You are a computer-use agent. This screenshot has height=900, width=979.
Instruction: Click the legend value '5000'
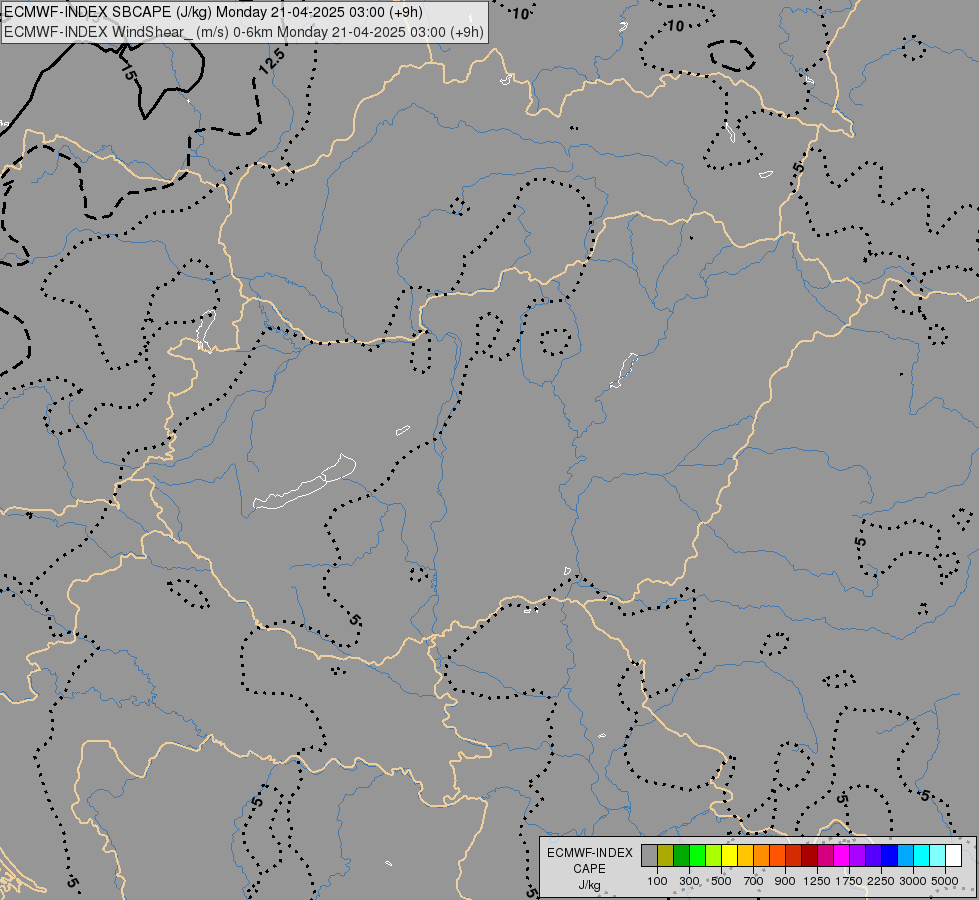pyautogui.click(x=945, y=881)
